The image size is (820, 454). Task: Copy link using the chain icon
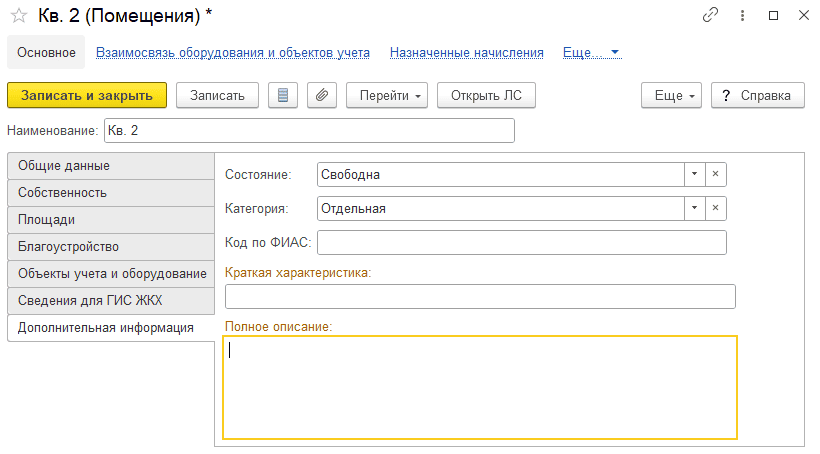click(x=710, y=15)
